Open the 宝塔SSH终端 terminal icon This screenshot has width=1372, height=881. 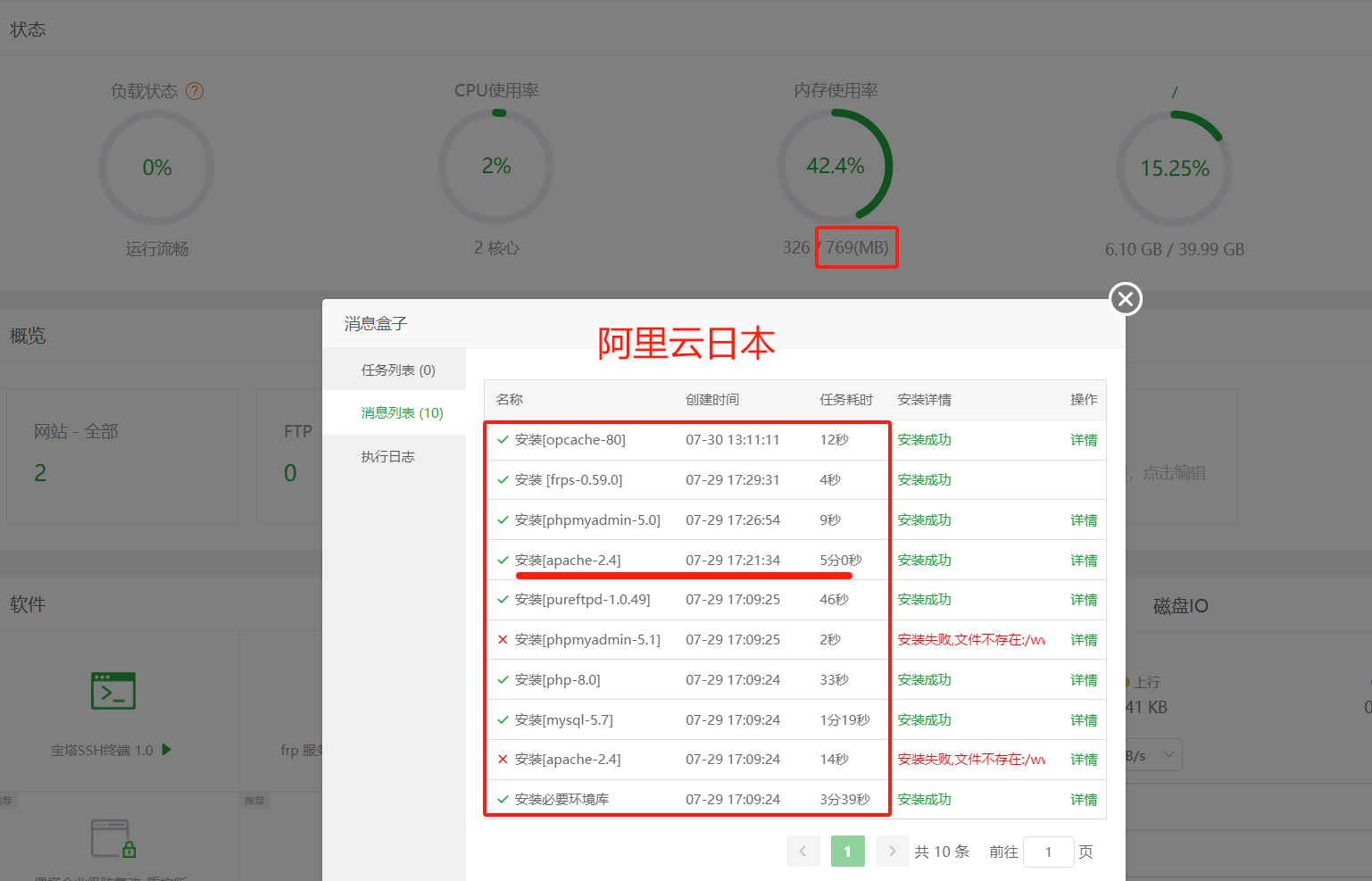tap(113, 691)
